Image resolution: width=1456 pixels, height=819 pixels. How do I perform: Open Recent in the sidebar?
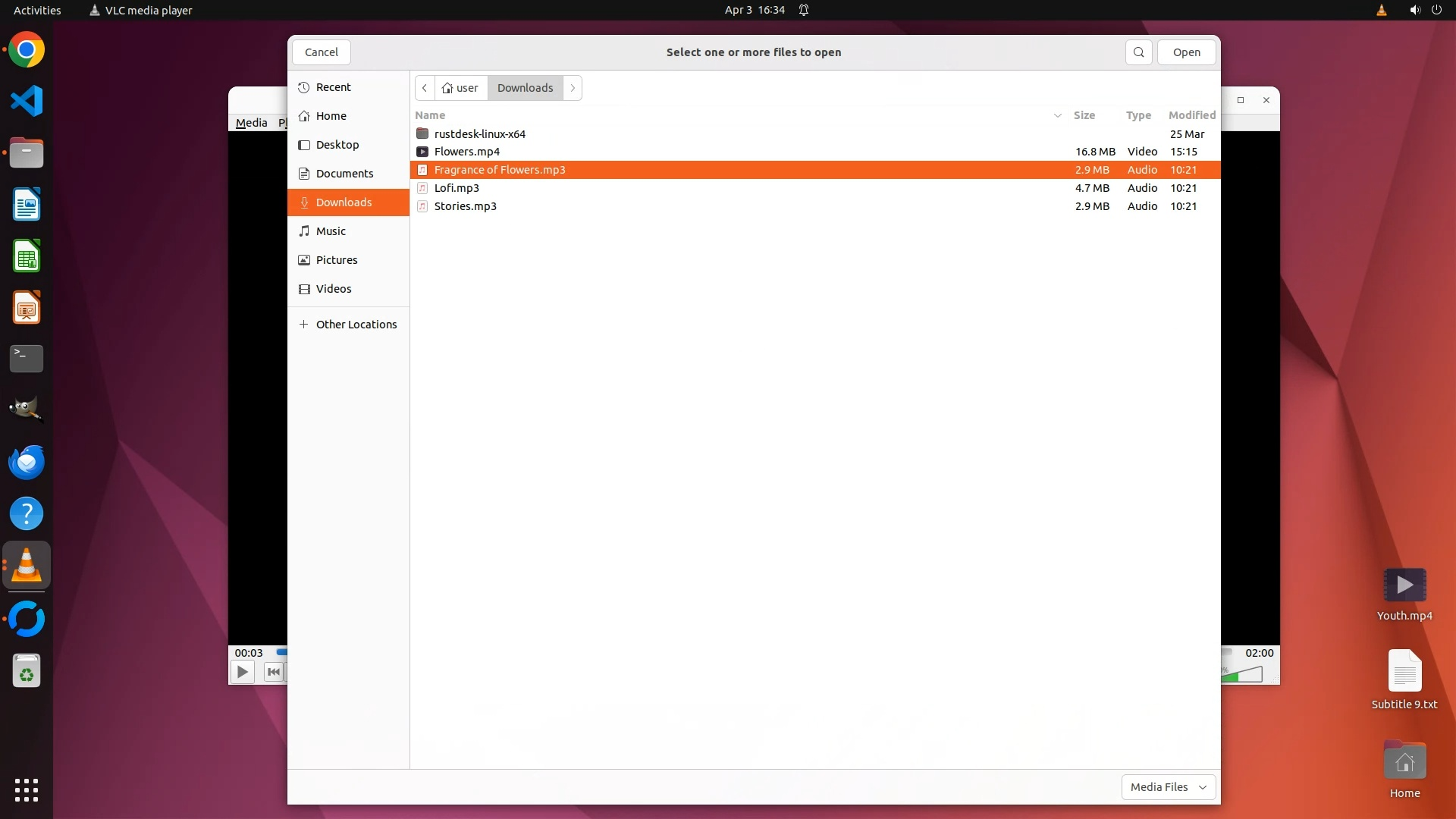(333, 87)
